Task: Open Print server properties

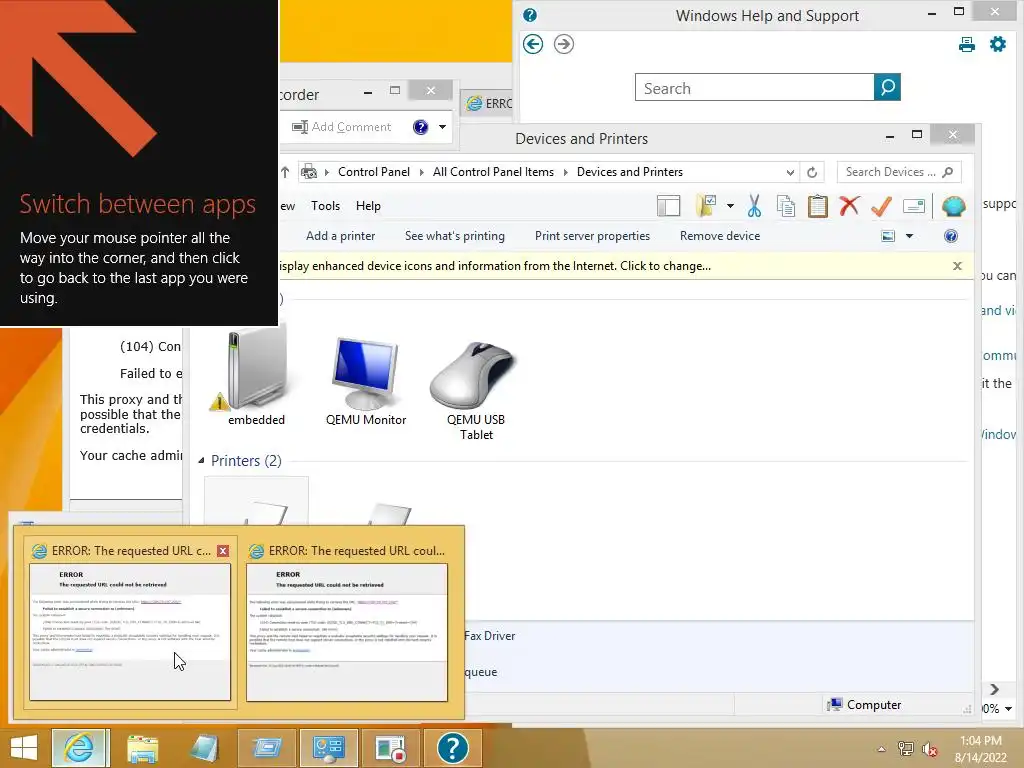Action: pos(592,236)
